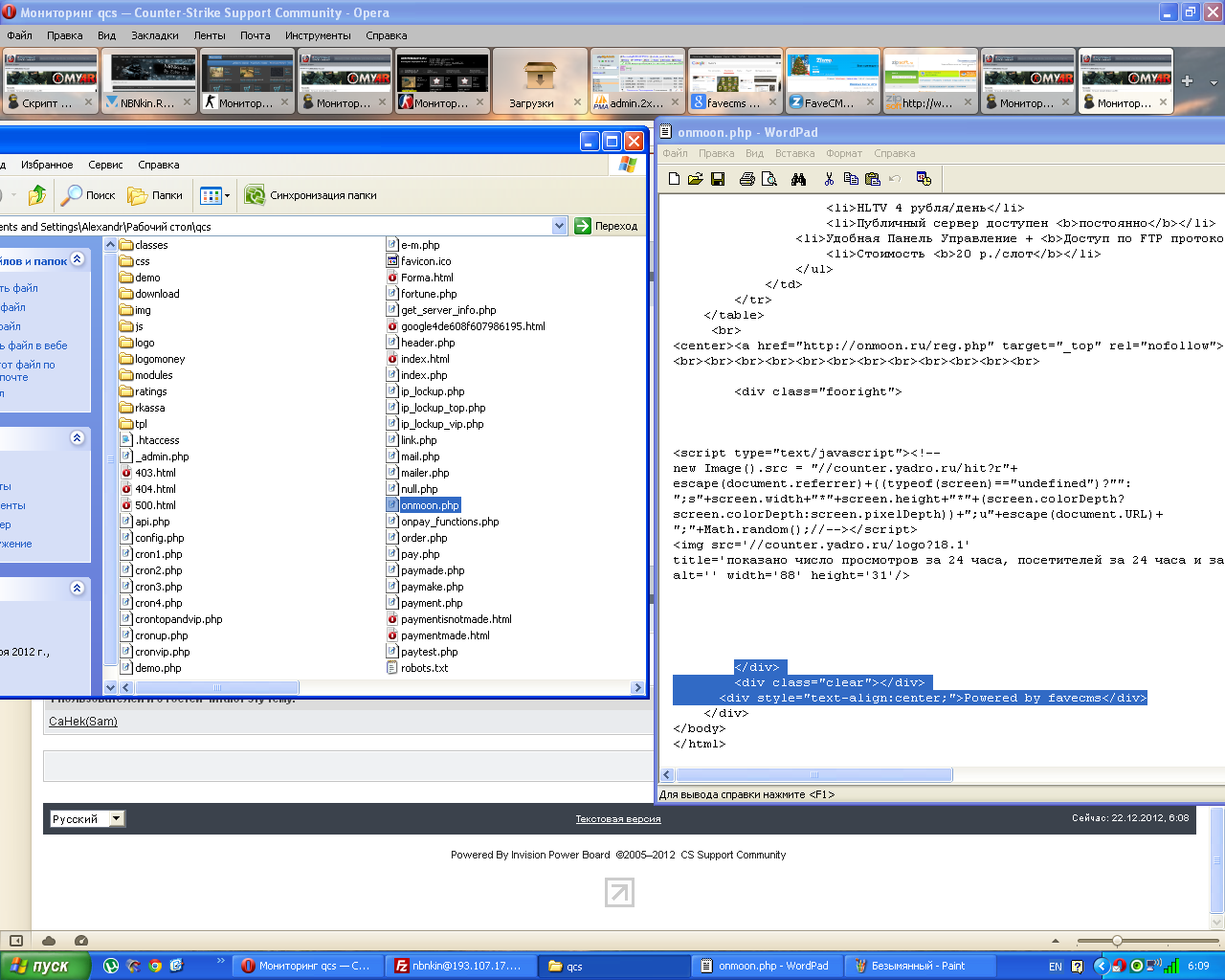Open the zoom options arrow beside the slider
The width and height of the screenshot is (1225, 980).
1056,941
